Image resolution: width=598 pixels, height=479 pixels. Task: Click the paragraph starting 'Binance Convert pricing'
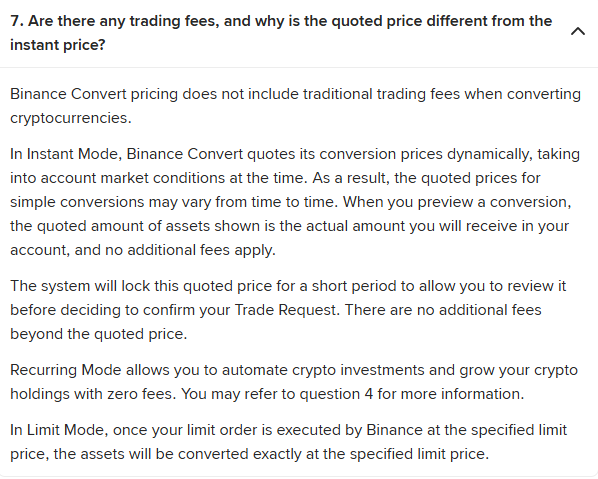[x=296, y=106]
